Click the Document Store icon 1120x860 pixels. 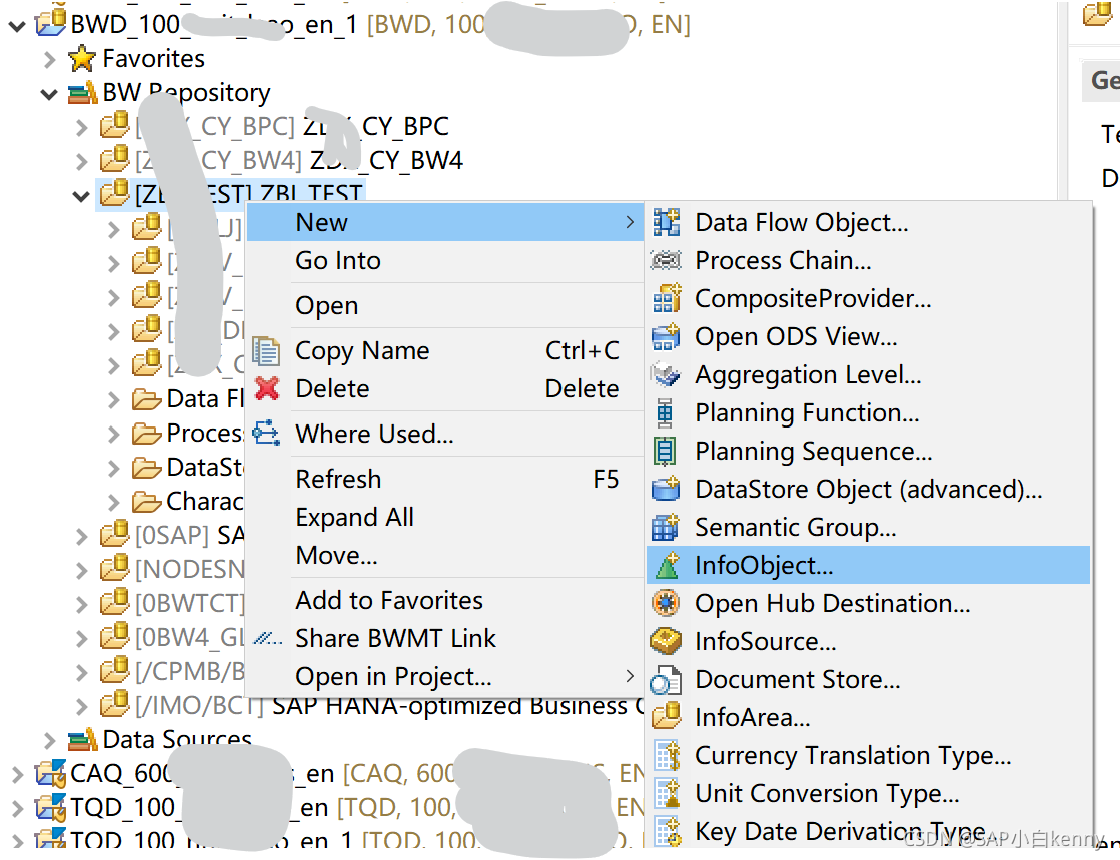point(666,680)
